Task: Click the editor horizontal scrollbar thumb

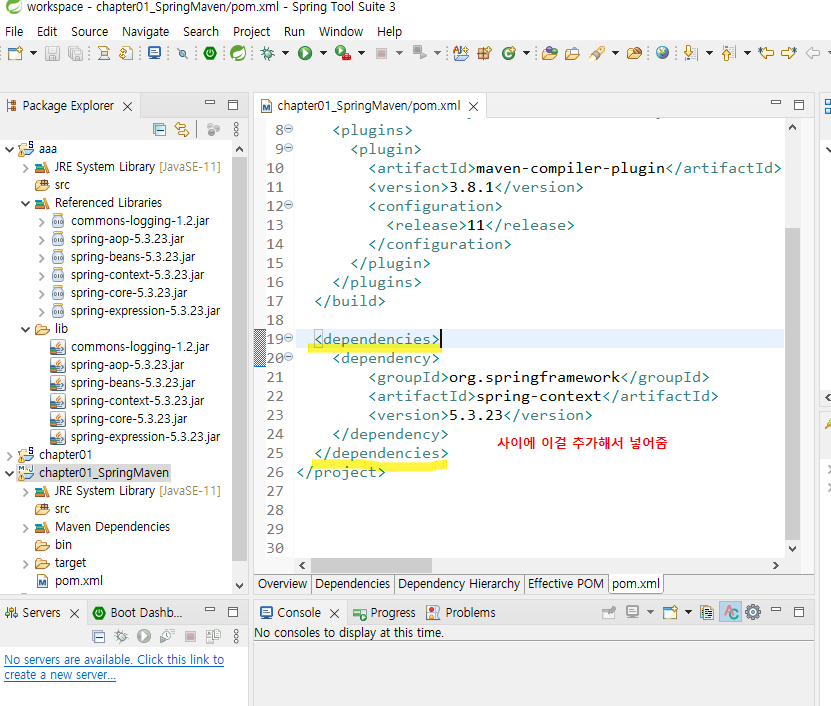Action: coord(372,566)
